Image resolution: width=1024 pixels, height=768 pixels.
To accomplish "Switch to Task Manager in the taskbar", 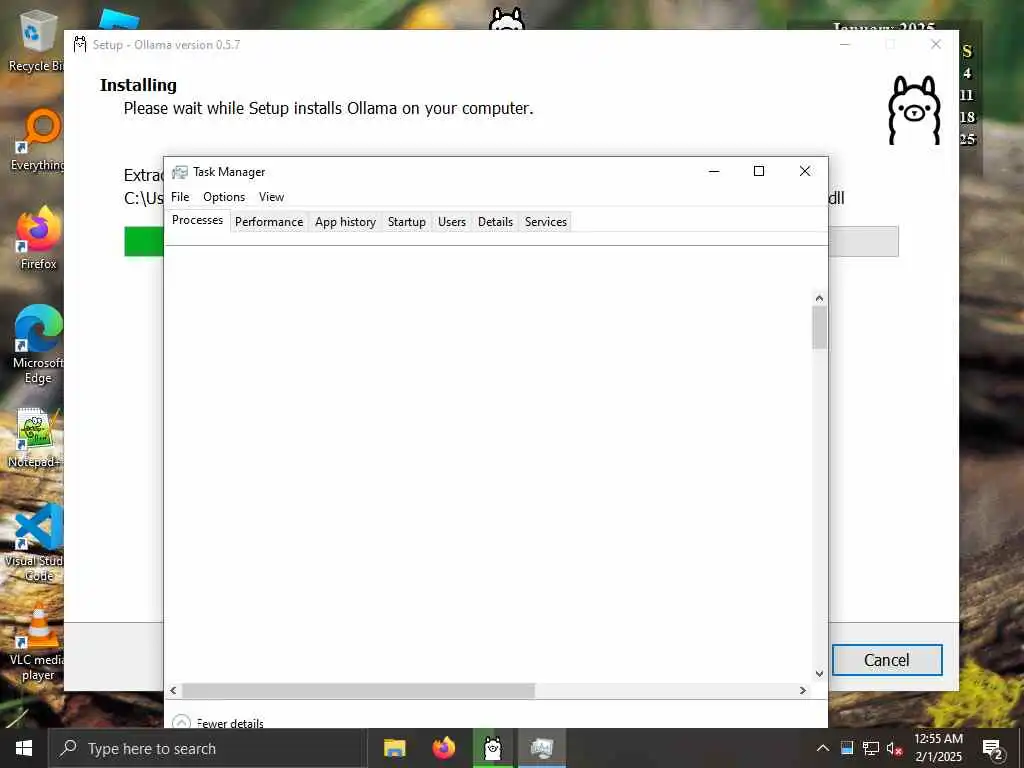I will (x=542, y=748).
